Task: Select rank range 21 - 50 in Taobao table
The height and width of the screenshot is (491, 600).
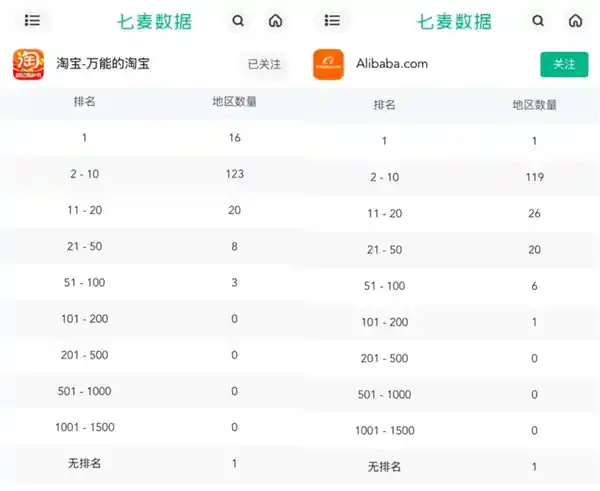Action: 85,246
